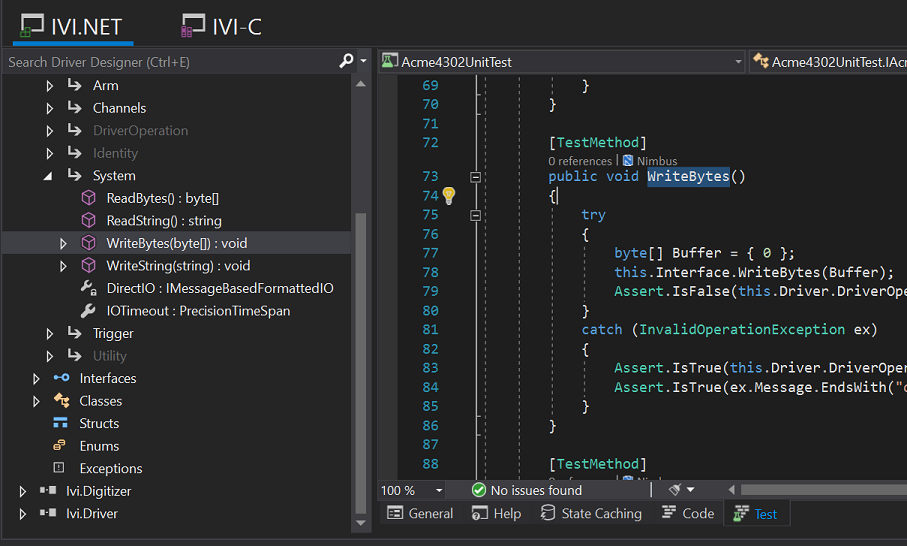Image resolution: width=907 pixels, height=546 pixels.
Task: Click the WriteBytes method name in code
Action: (688, 176)
